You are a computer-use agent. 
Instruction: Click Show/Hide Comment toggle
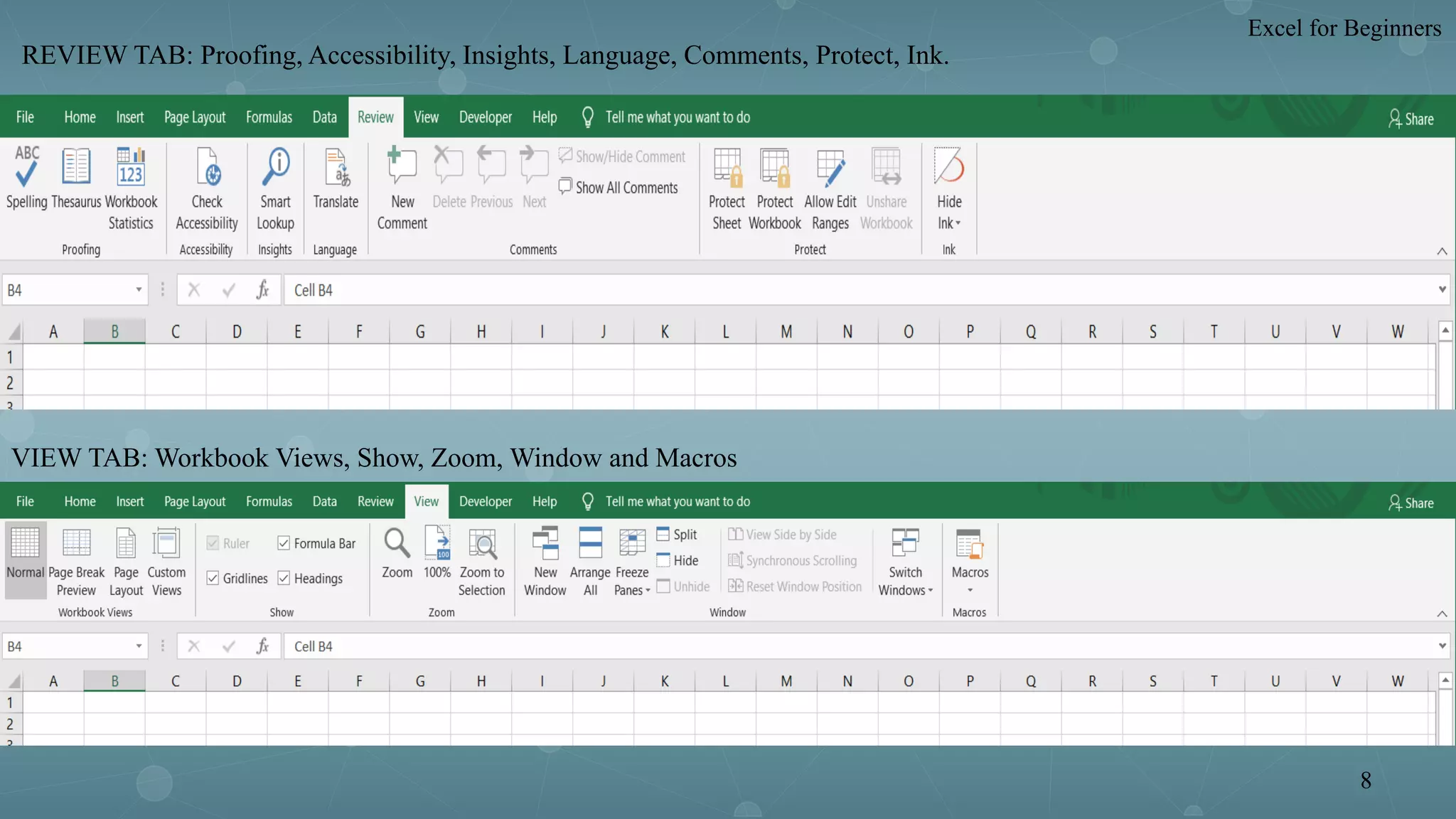622,156
